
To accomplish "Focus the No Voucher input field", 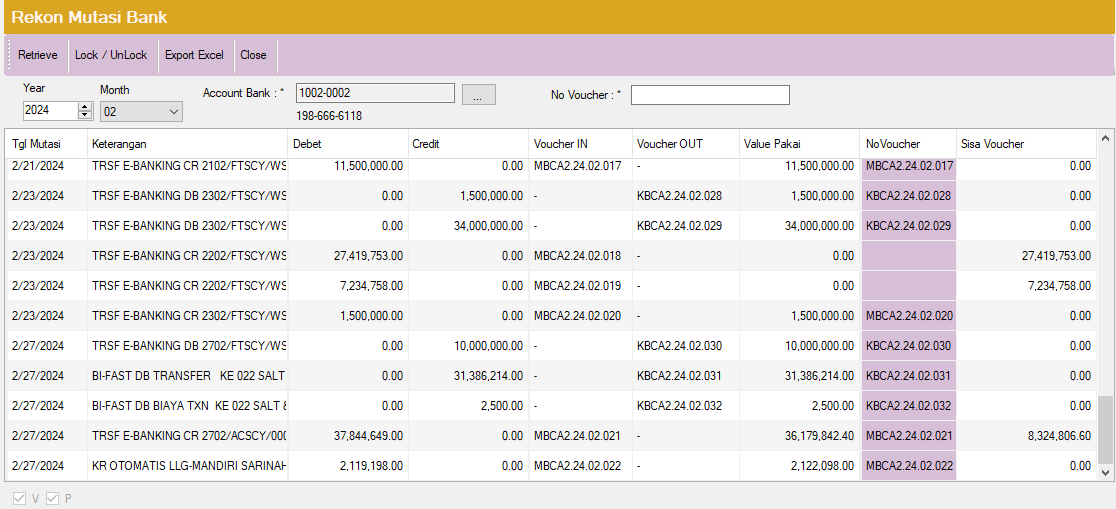I will 710,95.
